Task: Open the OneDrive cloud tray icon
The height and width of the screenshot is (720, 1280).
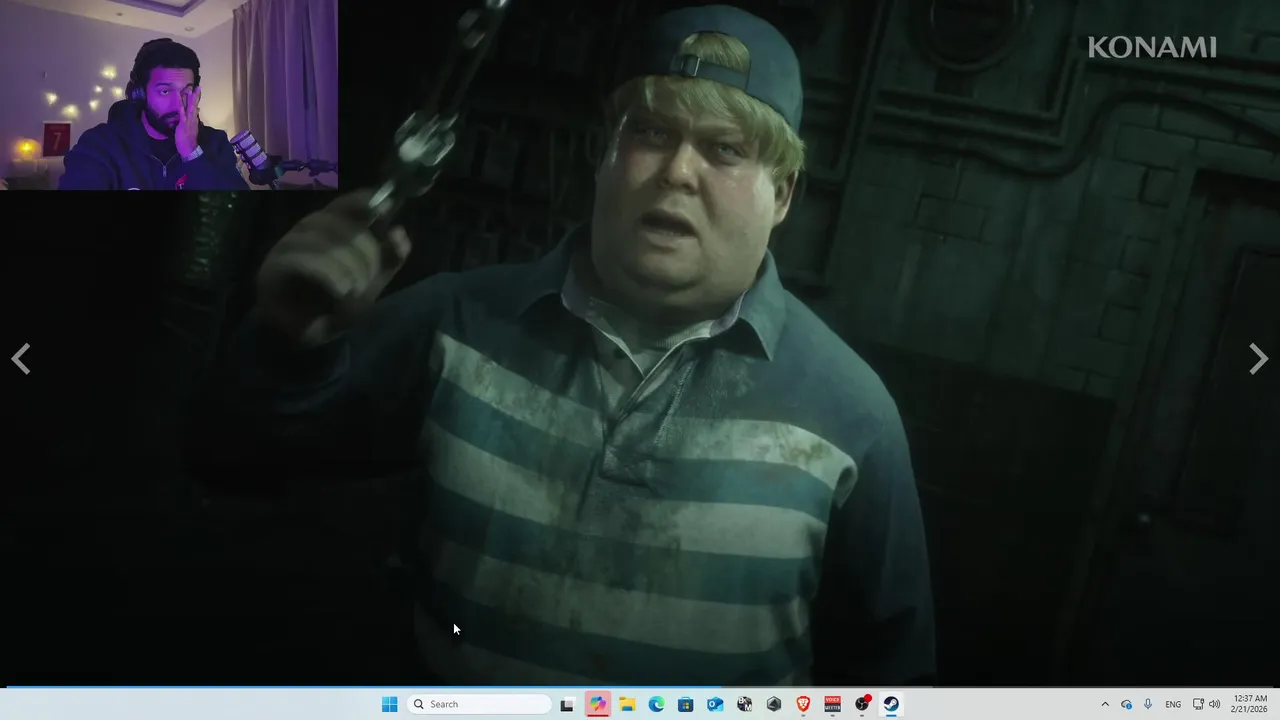Action: (x=1126, y=704)
